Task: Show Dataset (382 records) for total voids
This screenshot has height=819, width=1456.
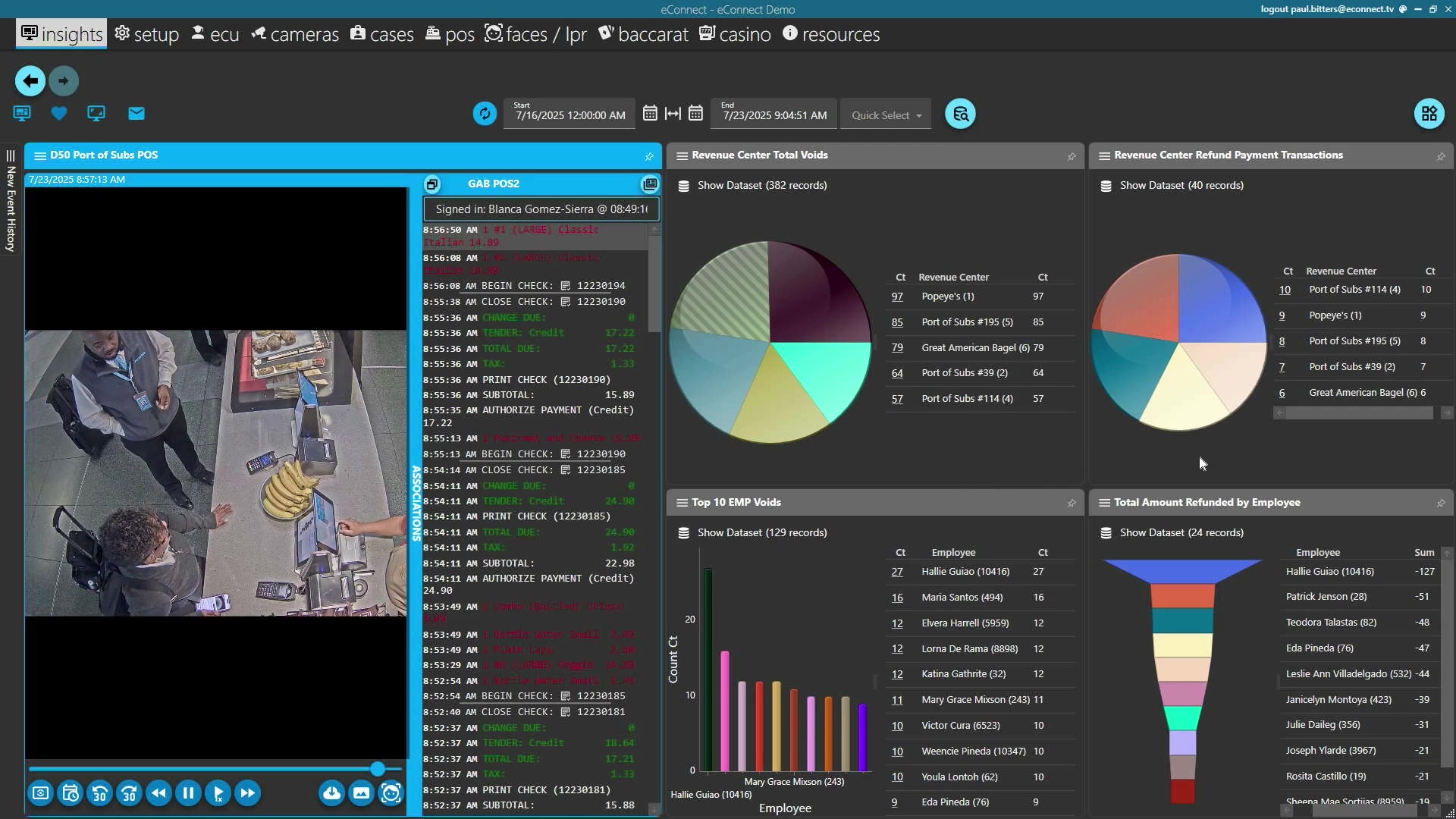Action: click(x=752, y=186)
